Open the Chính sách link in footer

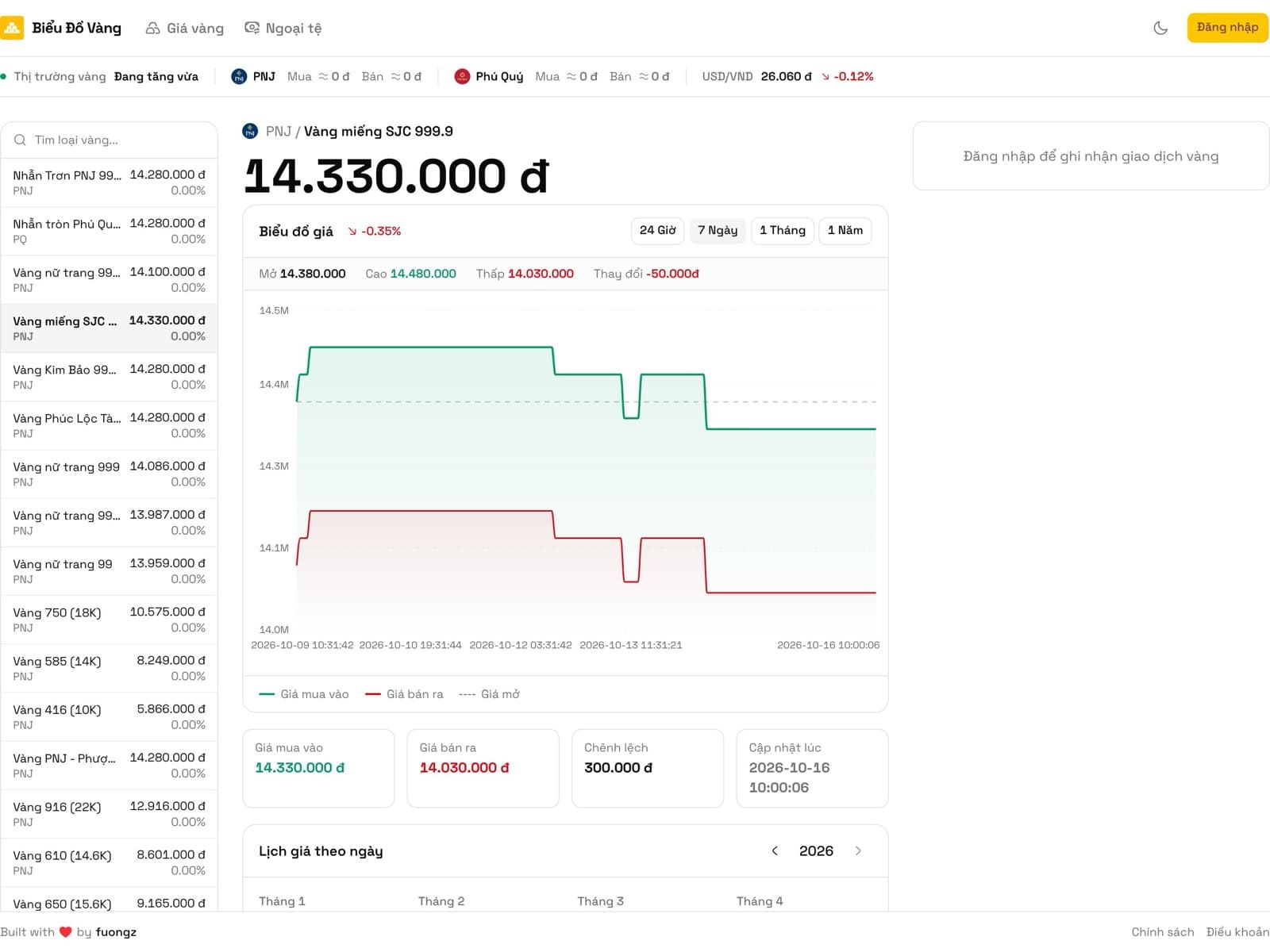point(1162,932)
